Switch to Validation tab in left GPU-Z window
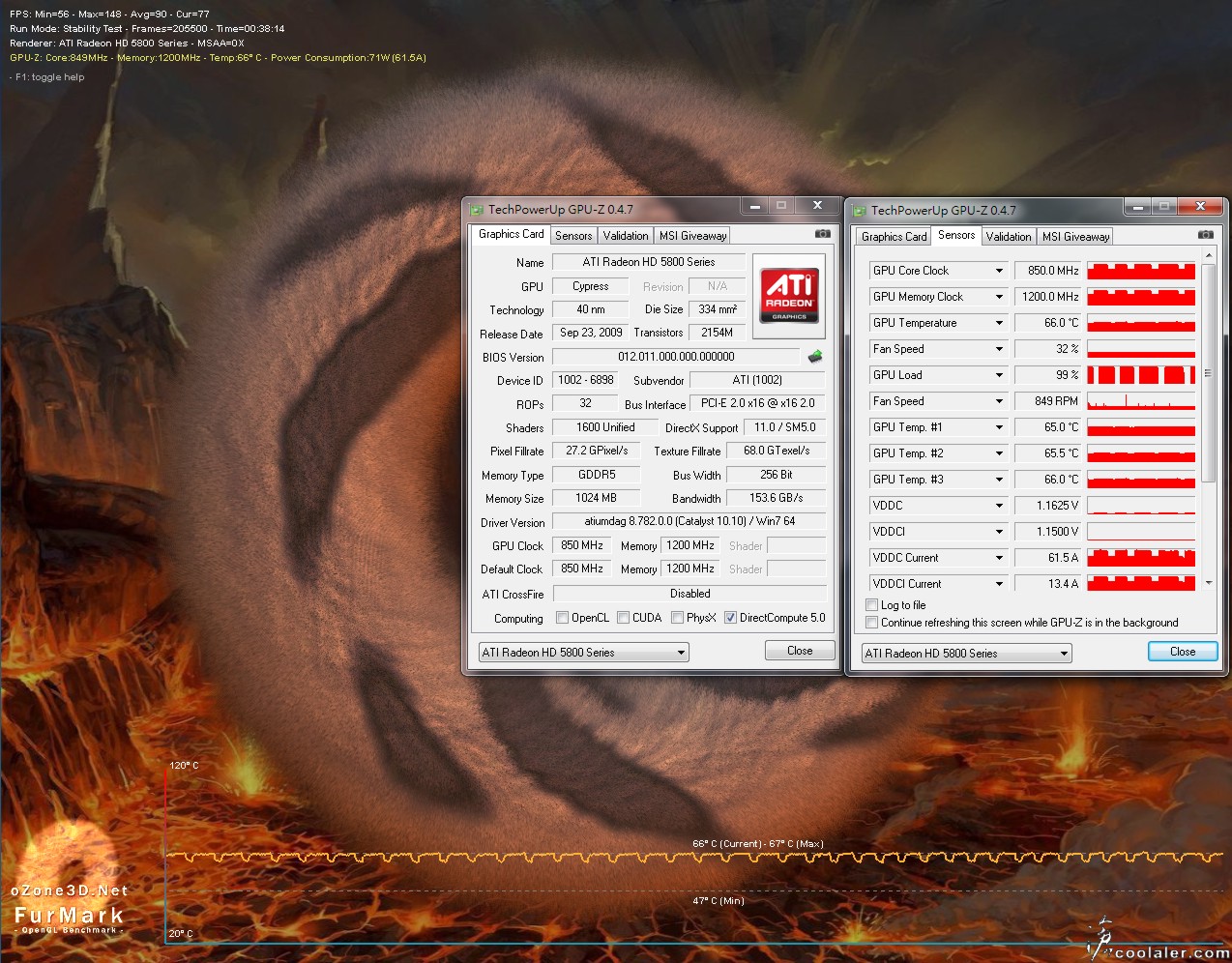 (x=626, y=236)
